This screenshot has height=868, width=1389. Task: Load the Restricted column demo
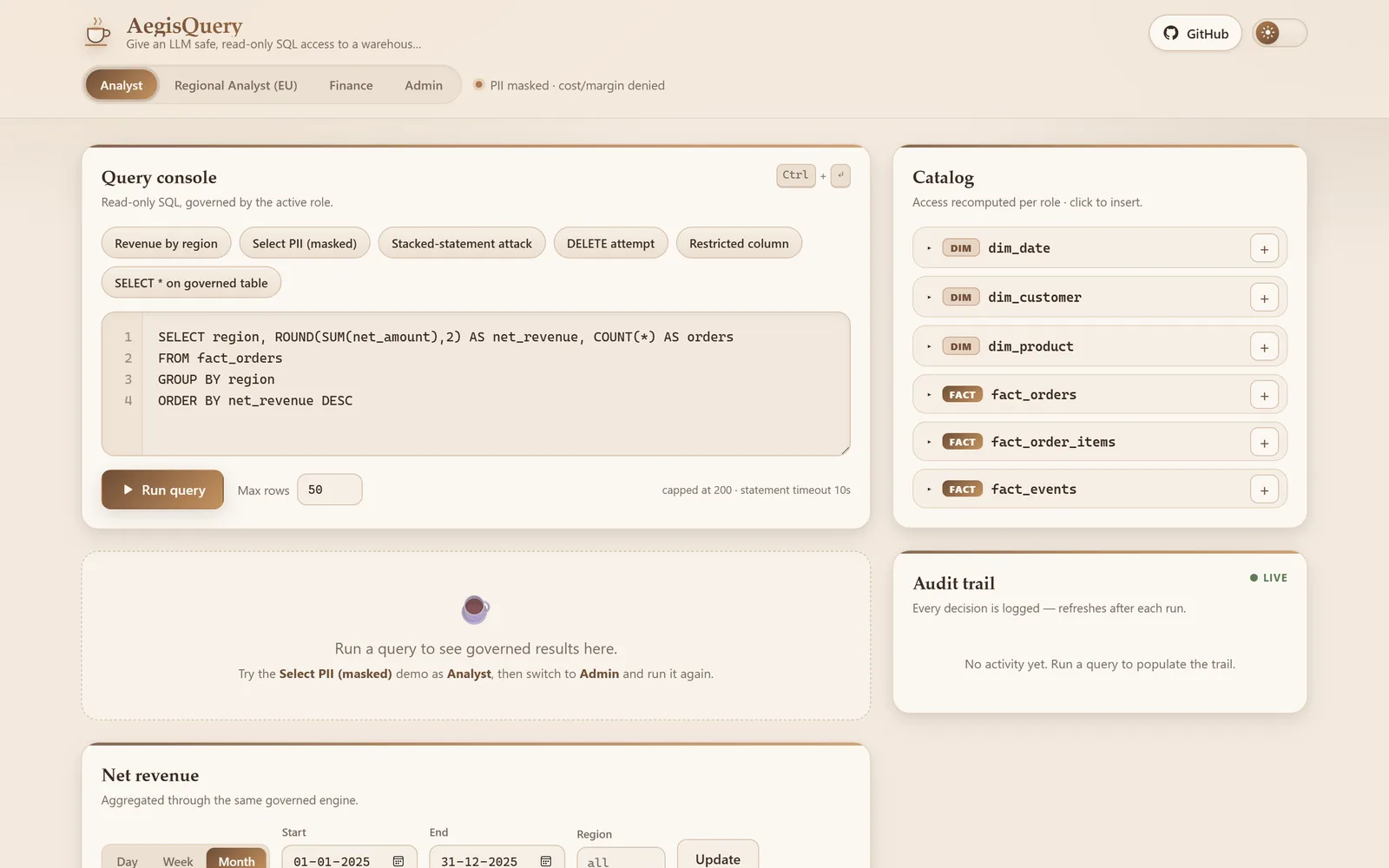(x=739, y=243)
